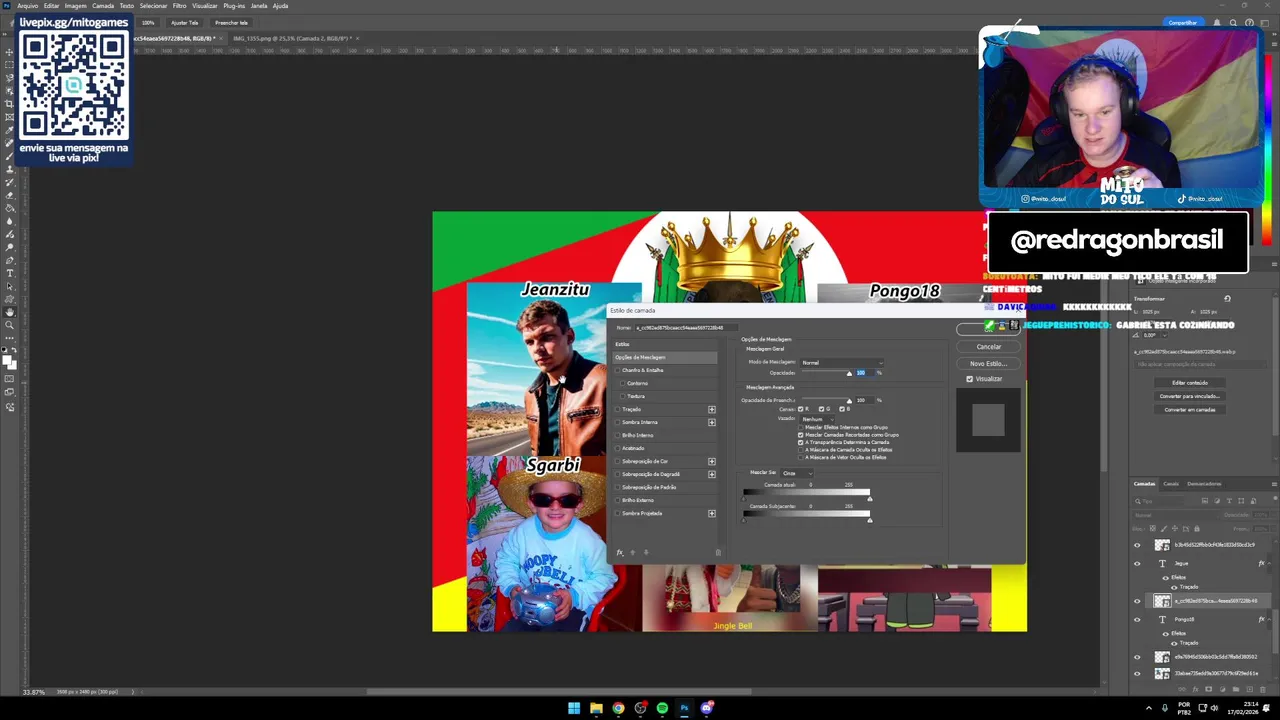Screen dimensions: 1280x720
Task: Open the Mesclar Se dropdown set to Cinza
Action: click(797, 473)
